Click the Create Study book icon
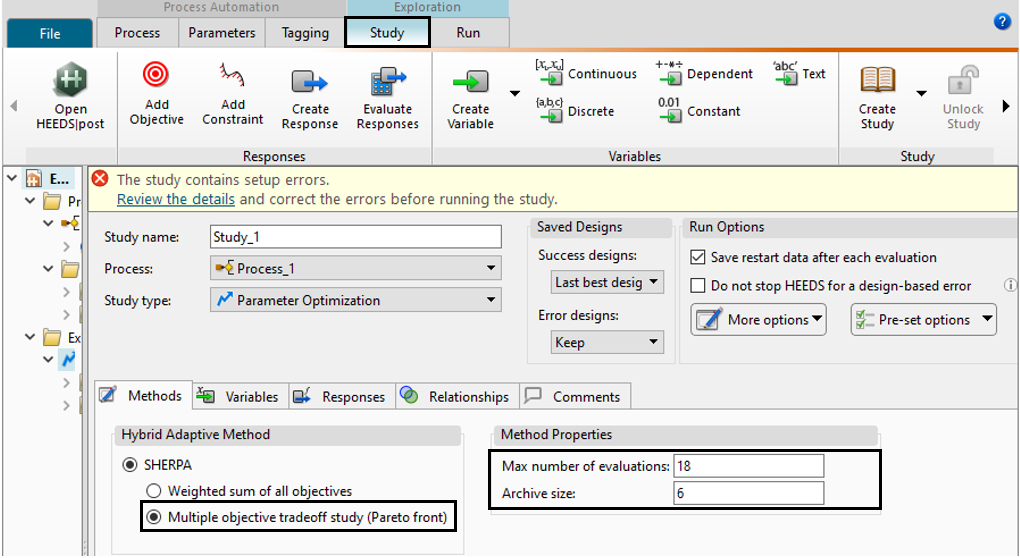Image resolution: width=1020 pixels, height=558 pixels. 877,80
